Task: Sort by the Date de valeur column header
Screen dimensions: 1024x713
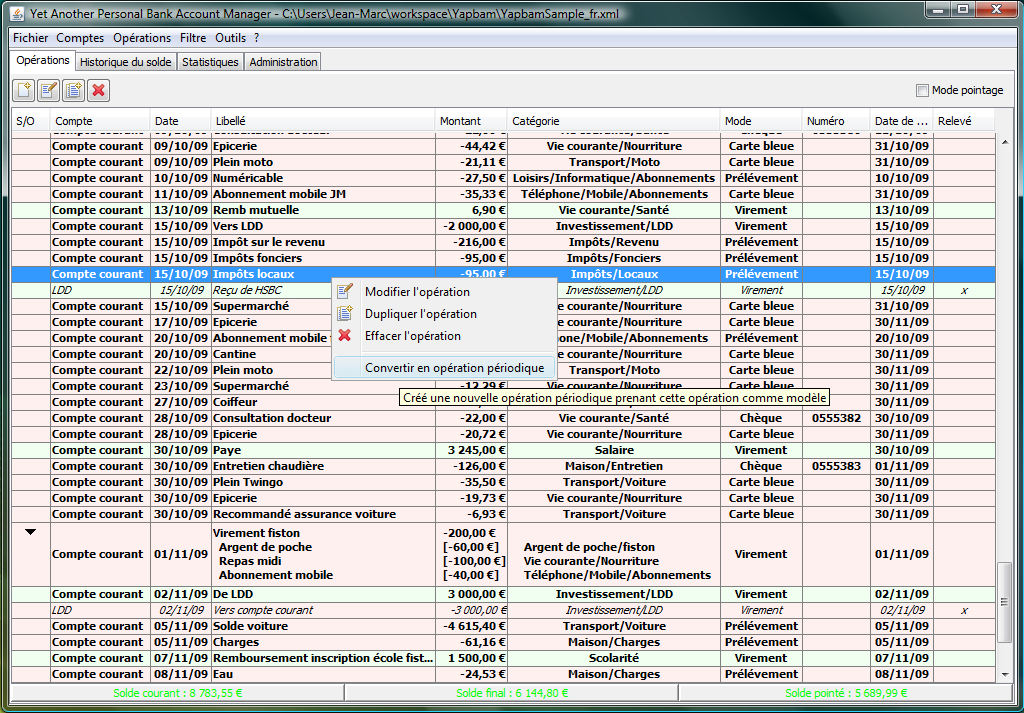Action: tap(901, 121)
